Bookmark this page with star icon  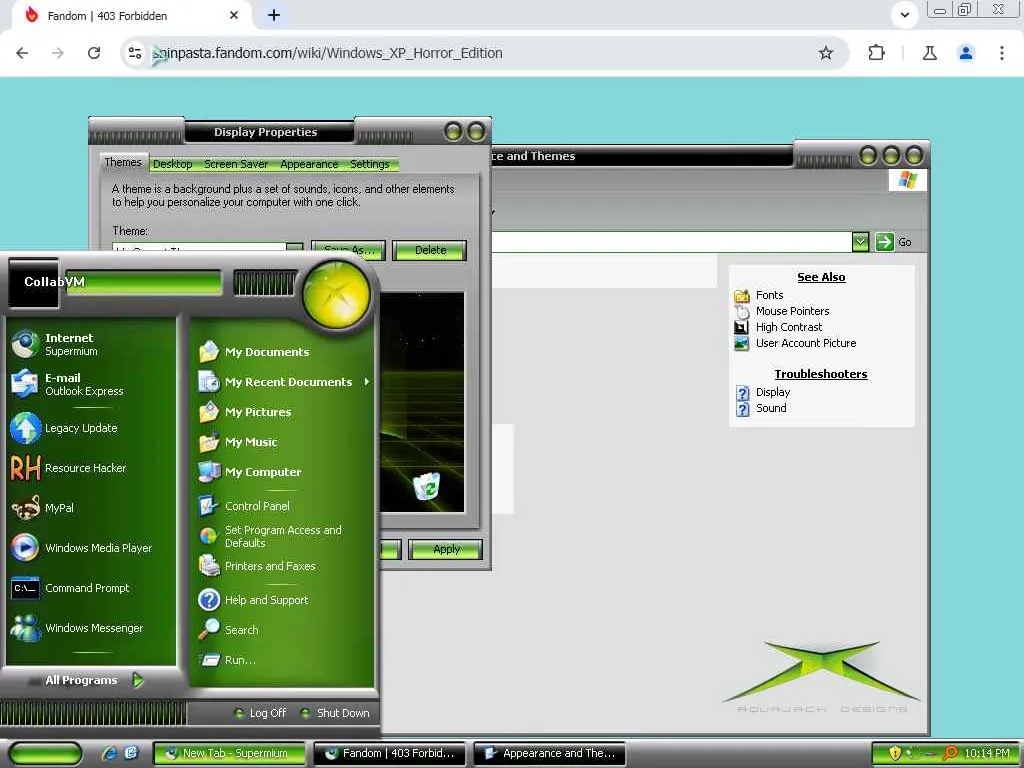click(x=825, y=53)
